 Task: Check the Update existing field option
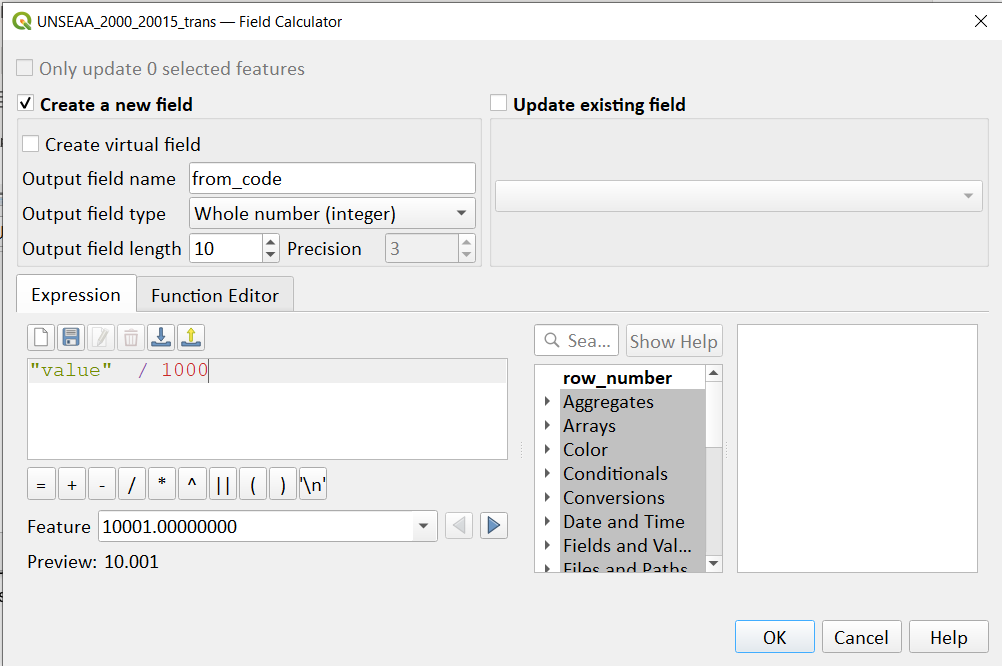pos(498,103)
